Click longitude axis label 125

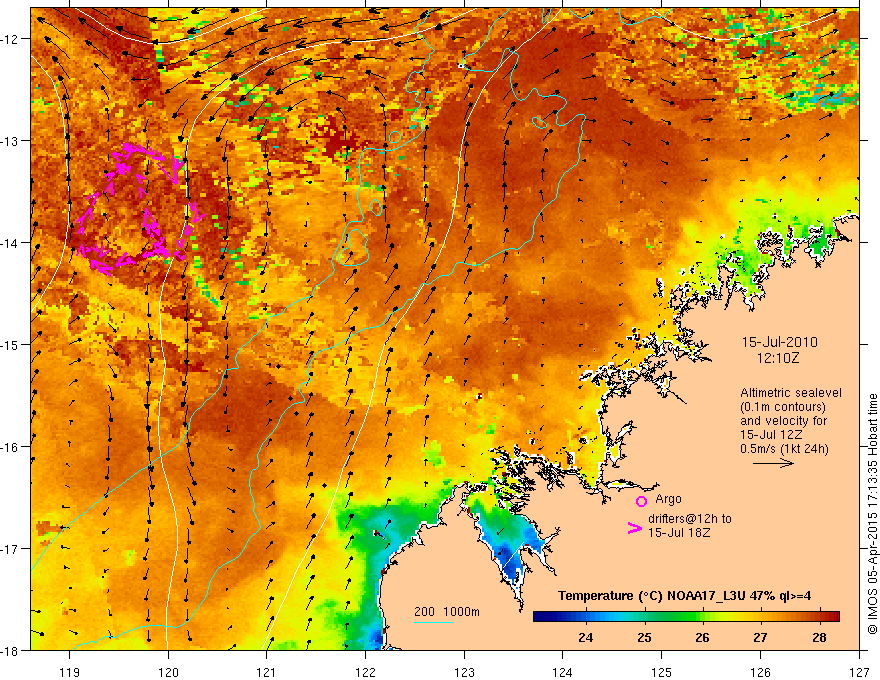[661, 672]
